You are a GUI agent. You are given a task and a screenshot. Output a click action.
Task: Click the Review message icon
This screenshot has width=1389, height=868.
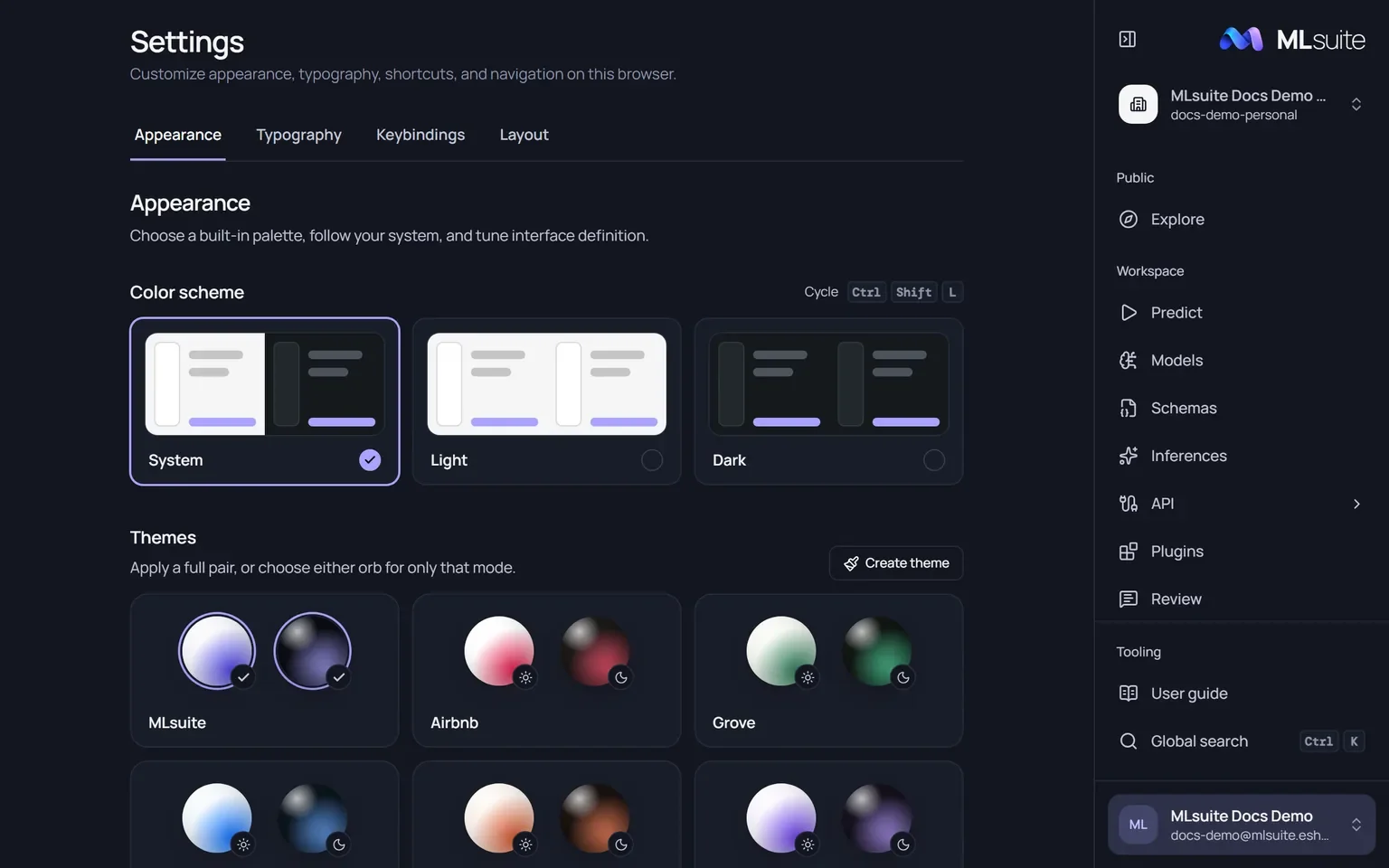coord(1128,599)
